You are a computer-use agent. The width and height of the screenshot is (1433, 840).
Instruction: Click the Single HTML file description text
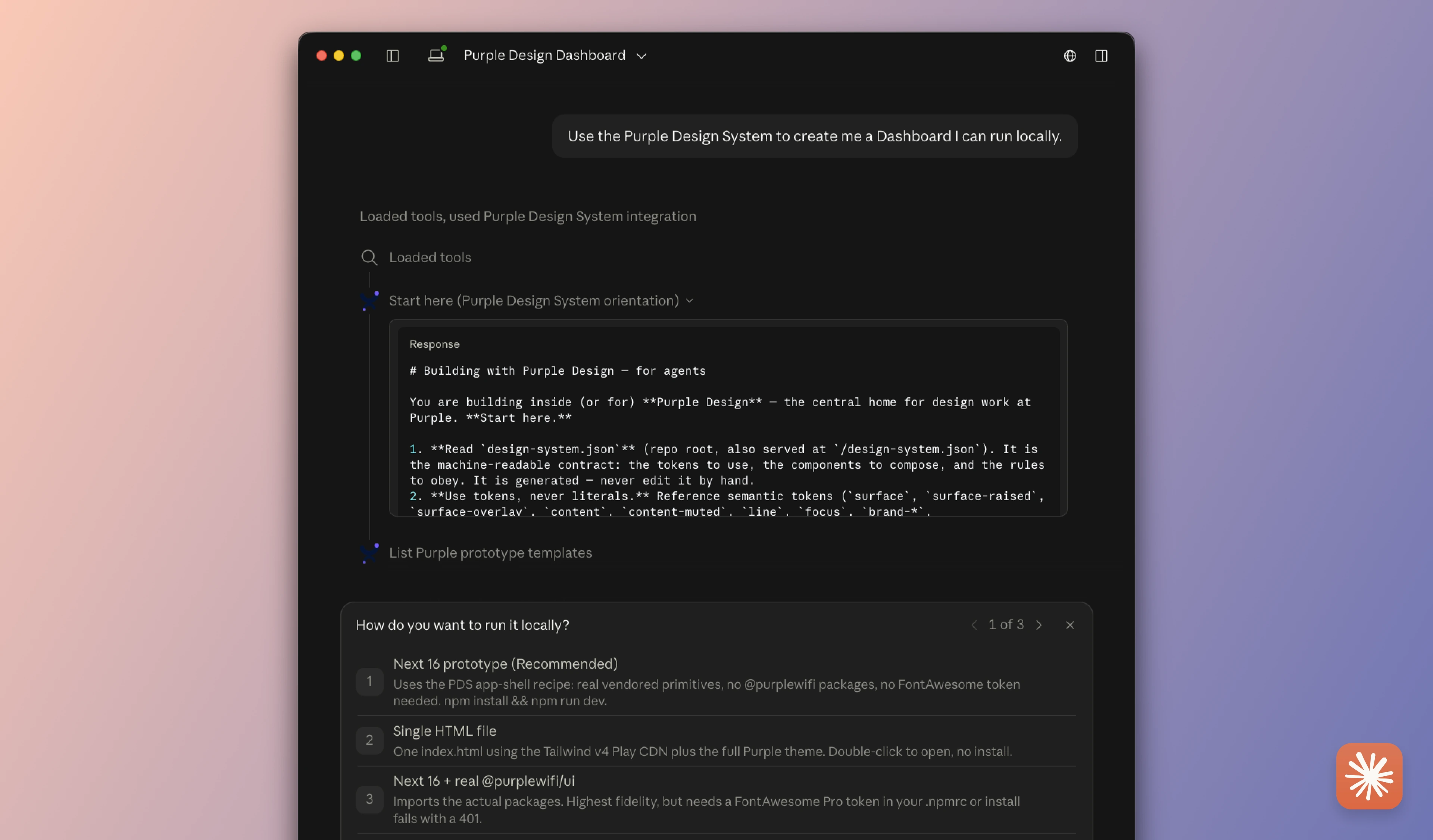[x=702, y=752]
